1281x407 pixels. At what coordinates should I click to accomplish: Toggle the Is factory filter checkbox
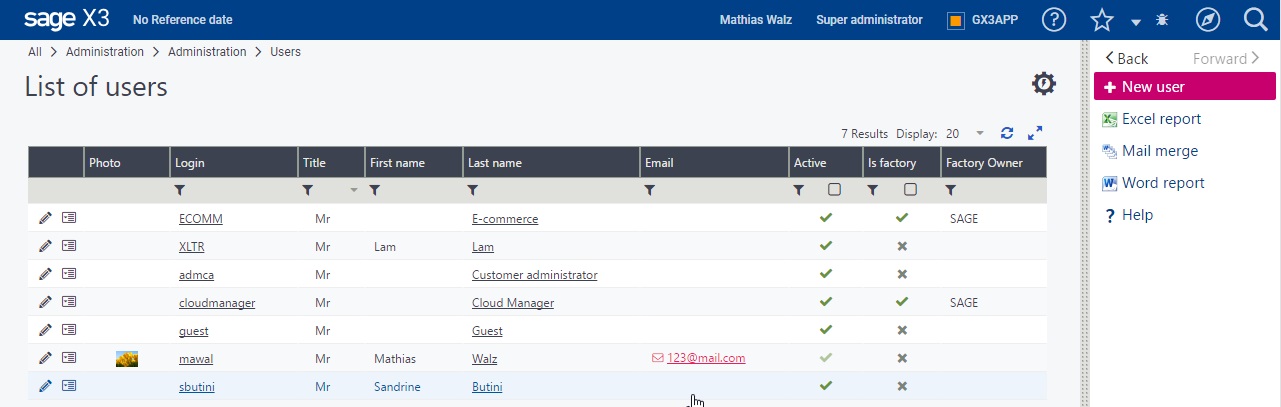910,189
